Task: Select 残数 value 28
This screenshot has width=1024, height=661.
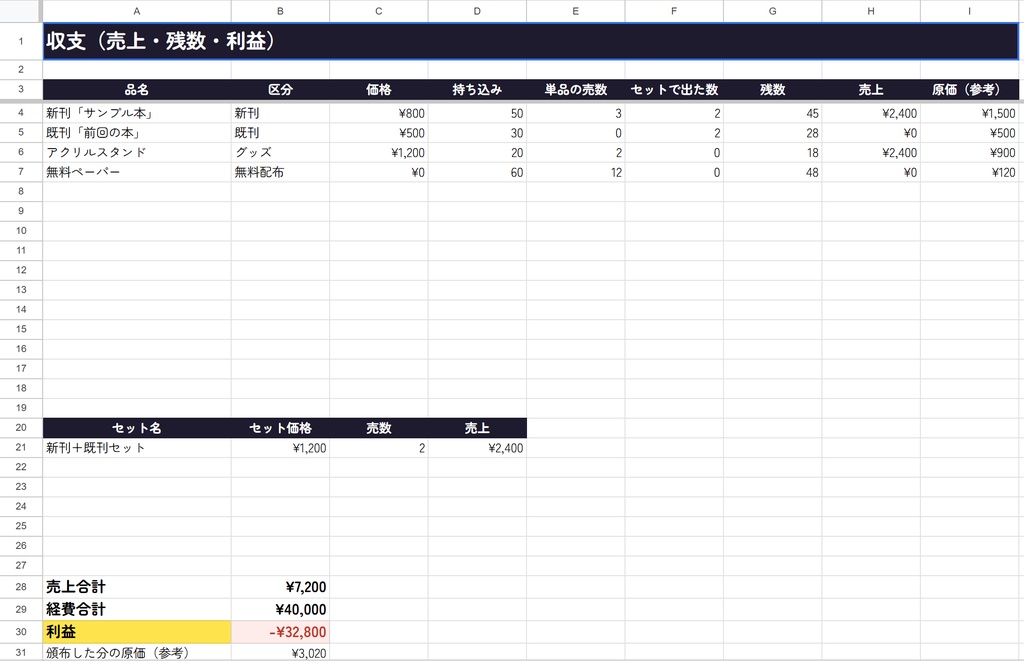Action: [773, 133]
